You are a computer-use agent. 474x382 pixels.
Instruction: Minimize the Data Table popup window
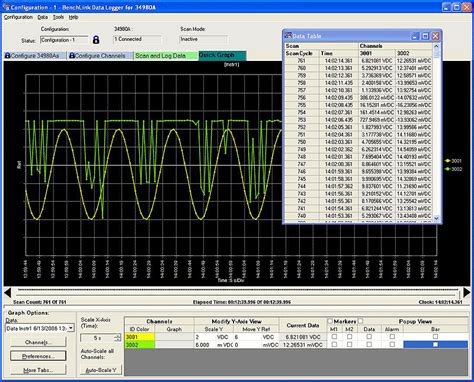click(x=415, y=36)
